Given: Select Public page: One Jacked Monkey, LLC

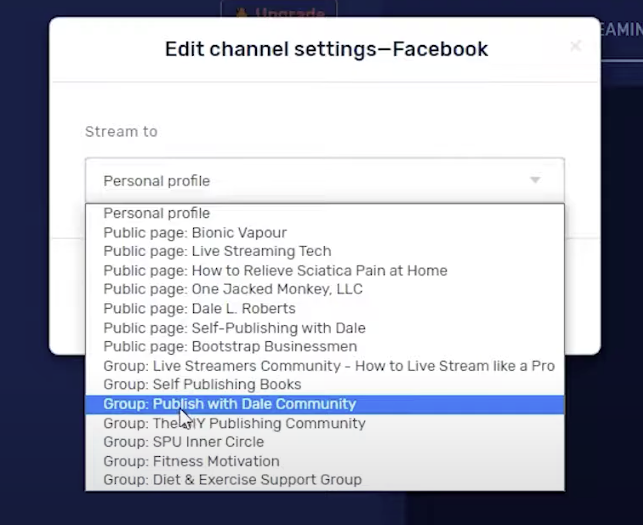Looking at the screenshot, I should (325, 289).
